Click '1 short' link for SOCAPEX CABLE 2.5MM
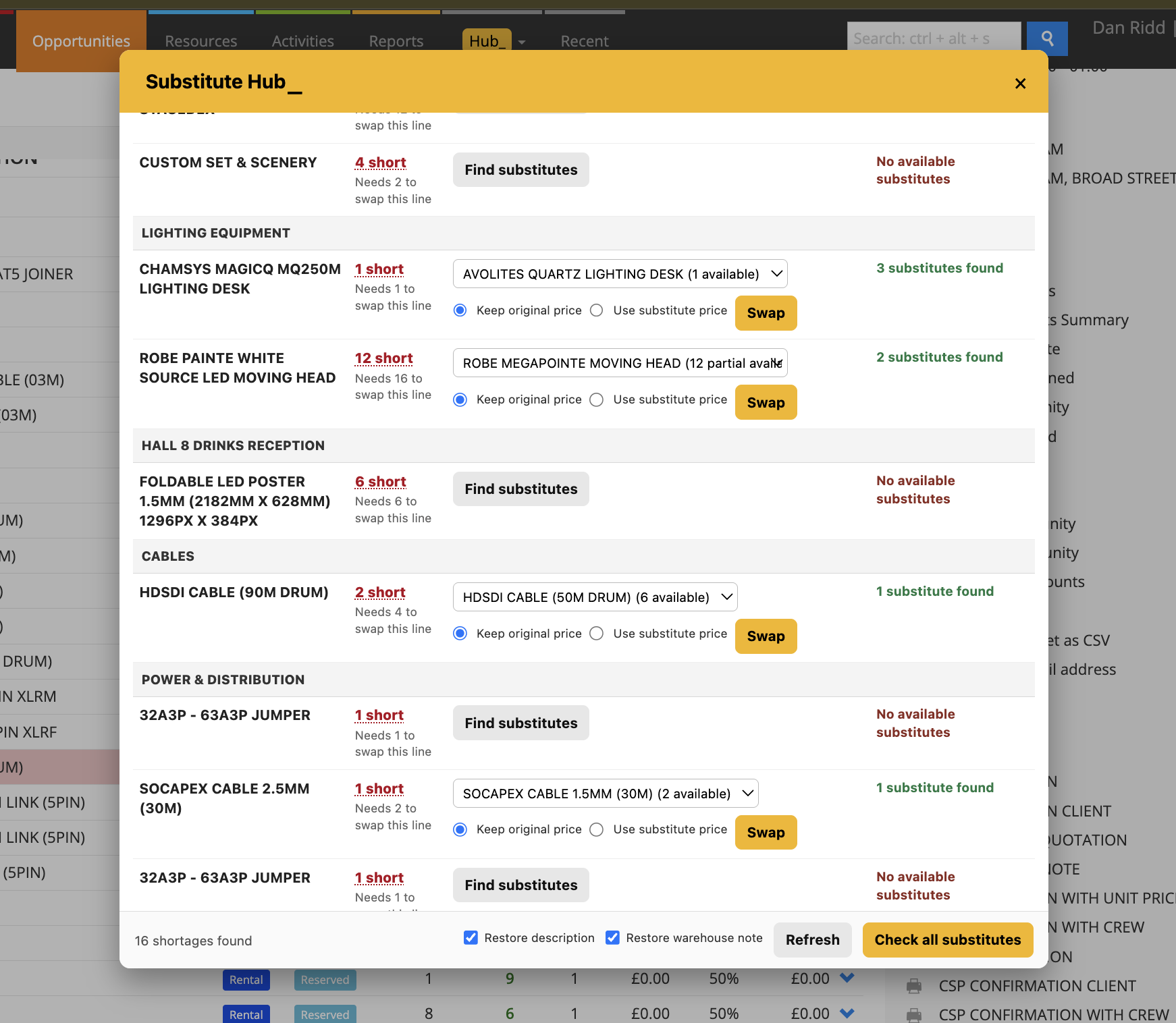This screenshot has width=1176, height=1023. click(x=379, y=789)
